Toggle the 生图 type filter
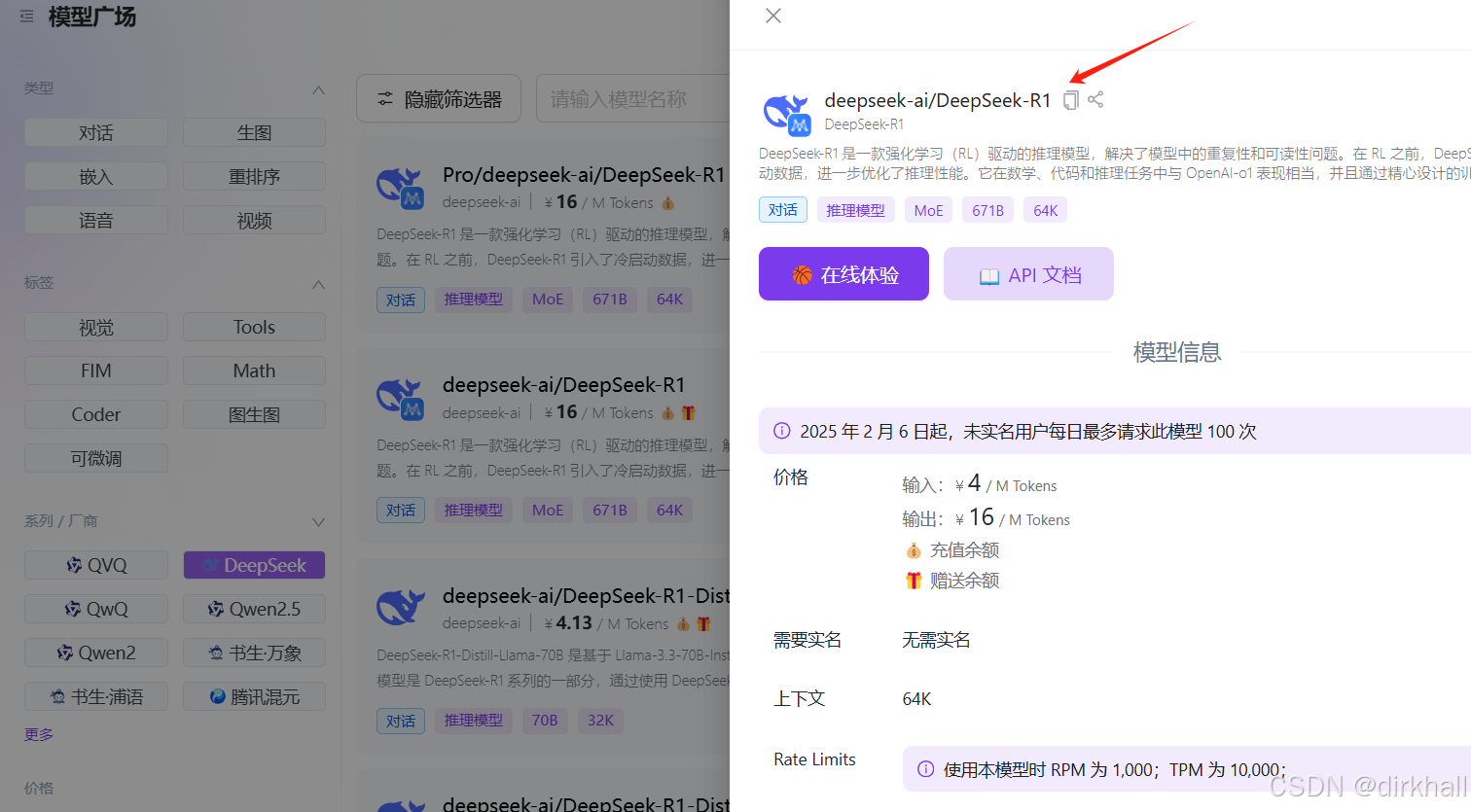This screenshot has width=1471, height=812. click(254, 132)
